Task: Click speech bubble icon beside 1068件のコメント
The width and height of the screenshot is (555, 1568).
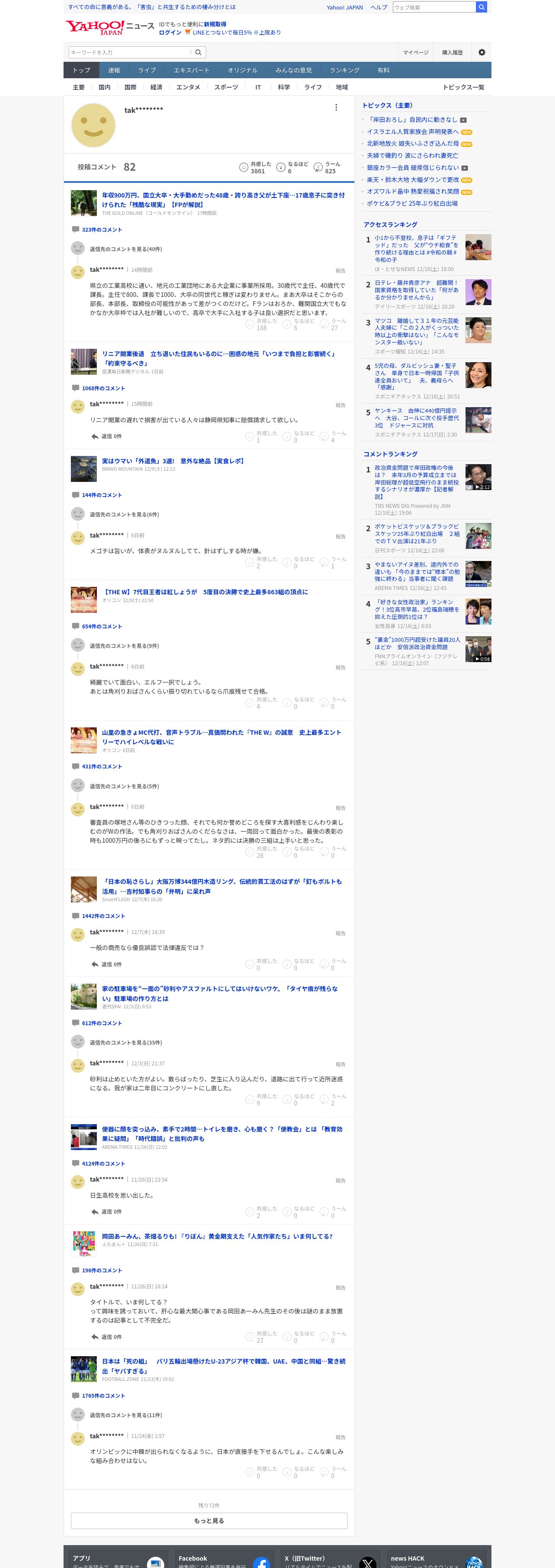Action: point(76,388)
